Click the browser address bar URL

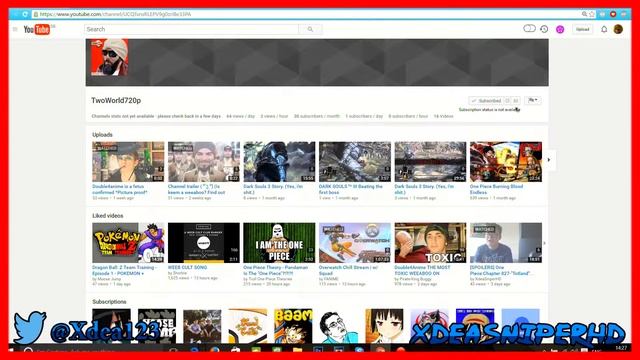pos(115,14)
